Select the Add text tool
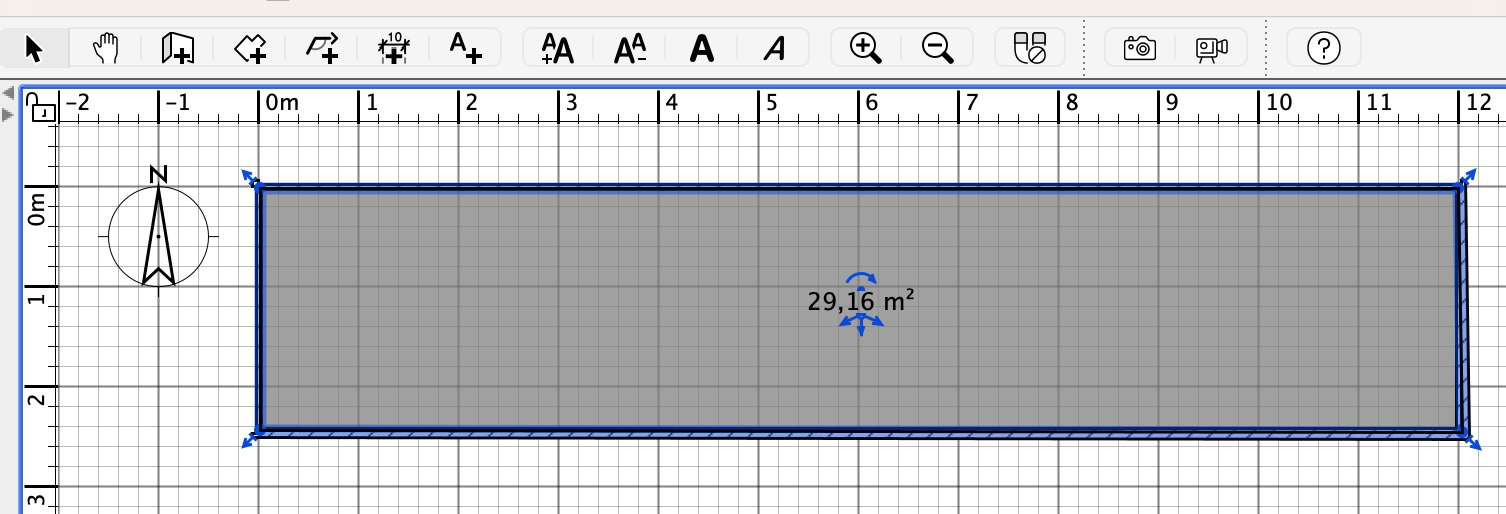Image resolution: width=1506 pixels, height=514 pixels. click(x=466, y=47)
